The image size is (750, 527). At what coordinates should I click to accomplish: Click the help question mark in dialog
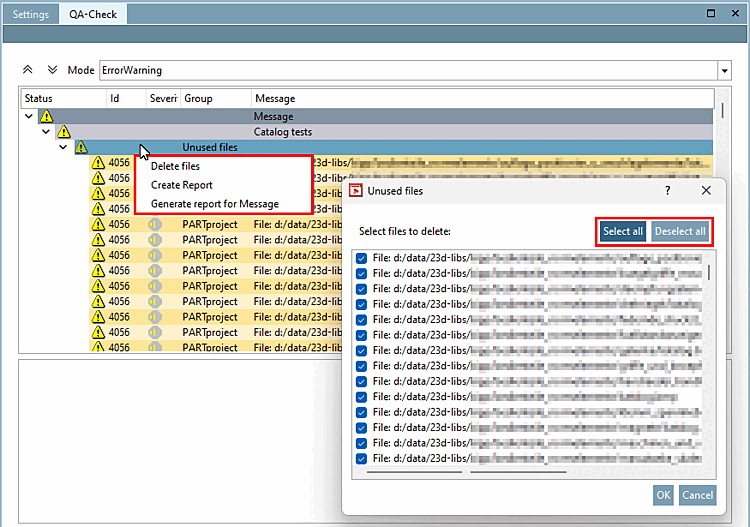(x=668, y=191)
